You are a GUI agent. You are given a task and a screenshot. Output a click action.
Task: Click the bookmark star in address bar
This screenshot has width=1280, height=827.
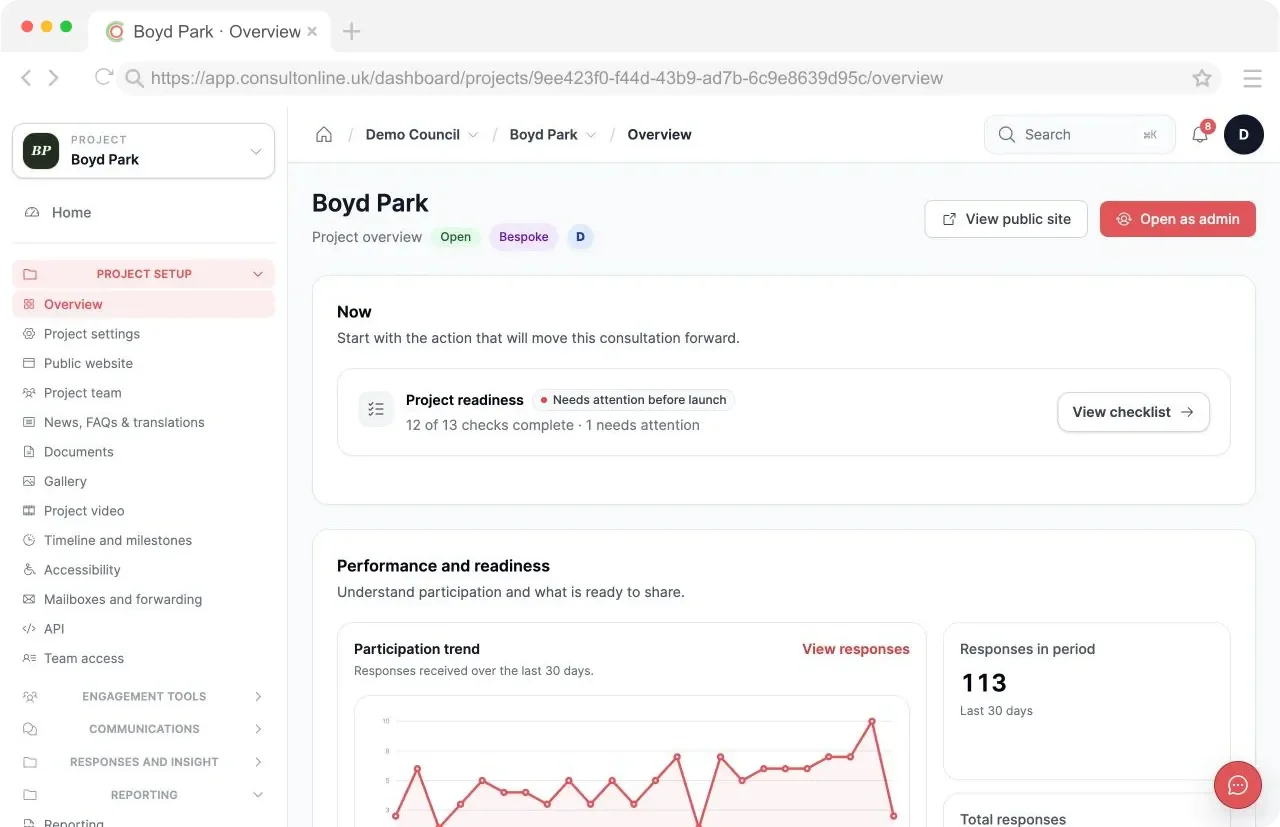[1202, 78]
